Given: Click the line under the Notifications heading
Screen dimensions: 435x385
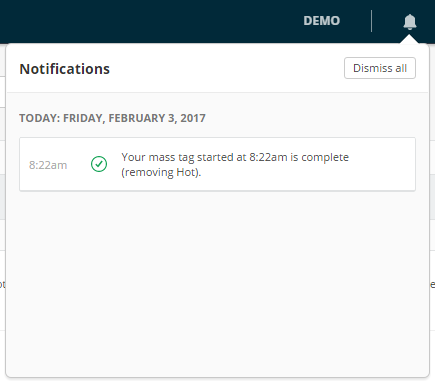Looking at the screenshot, I should (217, 92).
